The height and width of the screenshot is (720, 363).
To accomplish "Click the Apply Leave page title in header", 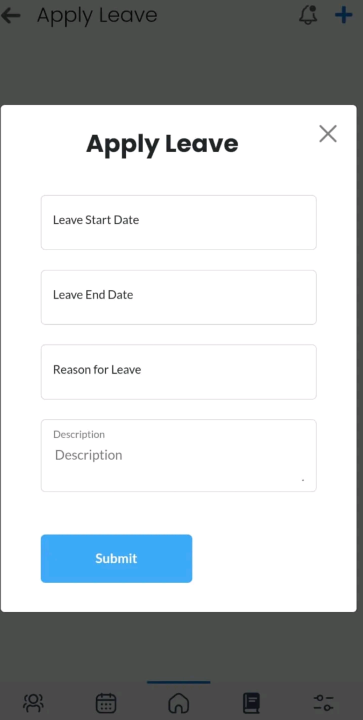I will [x=97, y=16].
